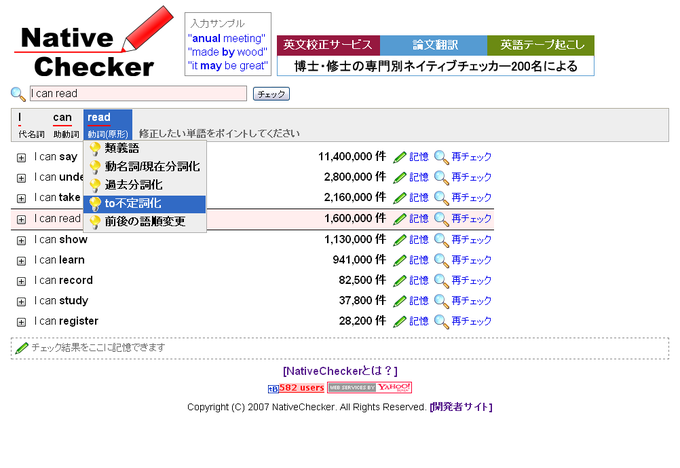
Task: Expand the 'I can register' result row
Action: tap(21, 322)
